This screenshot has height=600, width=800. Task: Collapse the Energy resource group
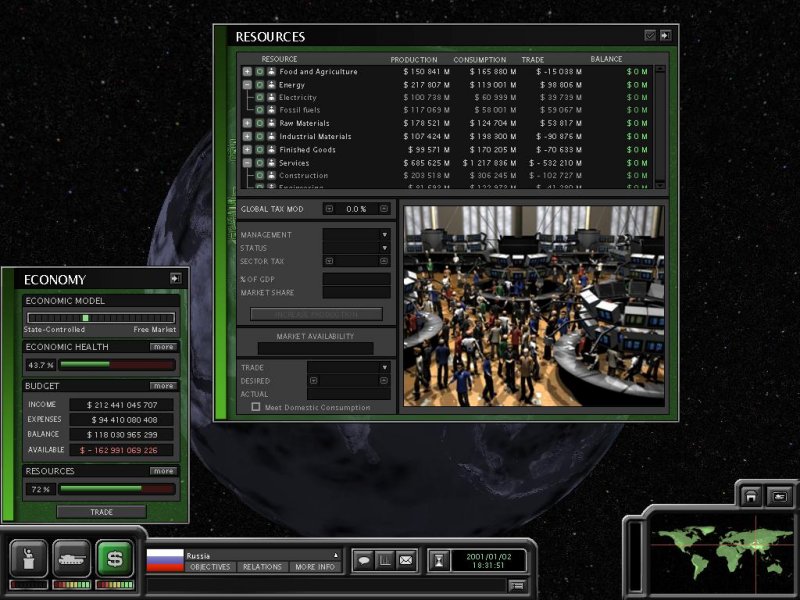point(247,85)
